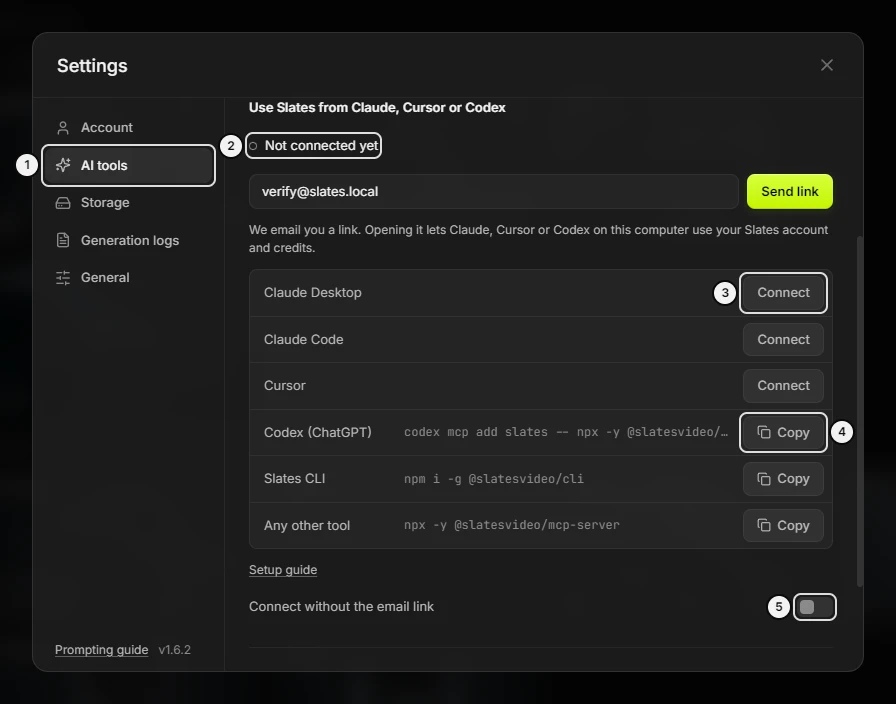Screen dimensions: 896x704
Task: Open the Generation logs section
Action: pos(129,241)
